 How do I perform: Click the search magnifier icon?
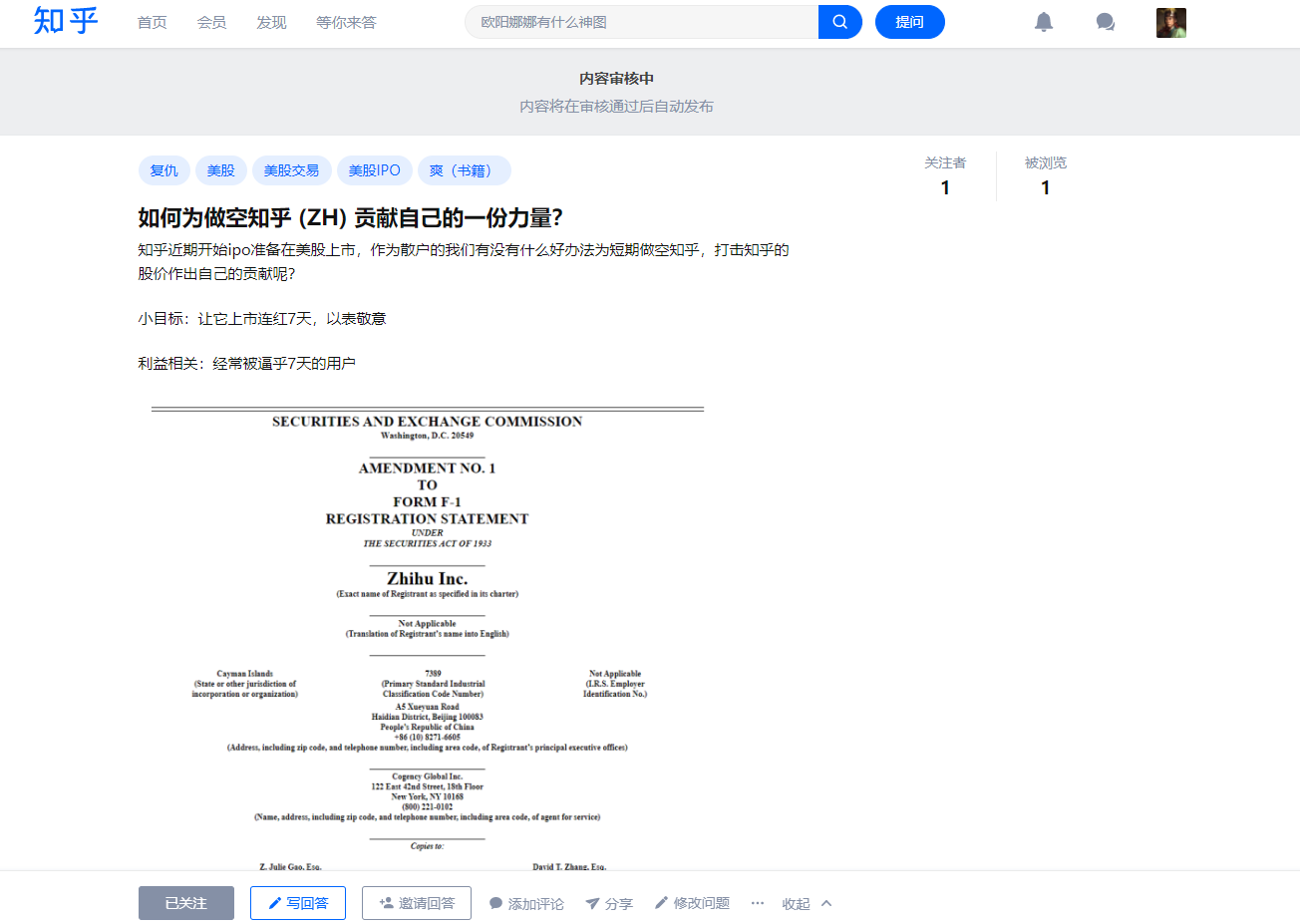[x=838, y=21]
